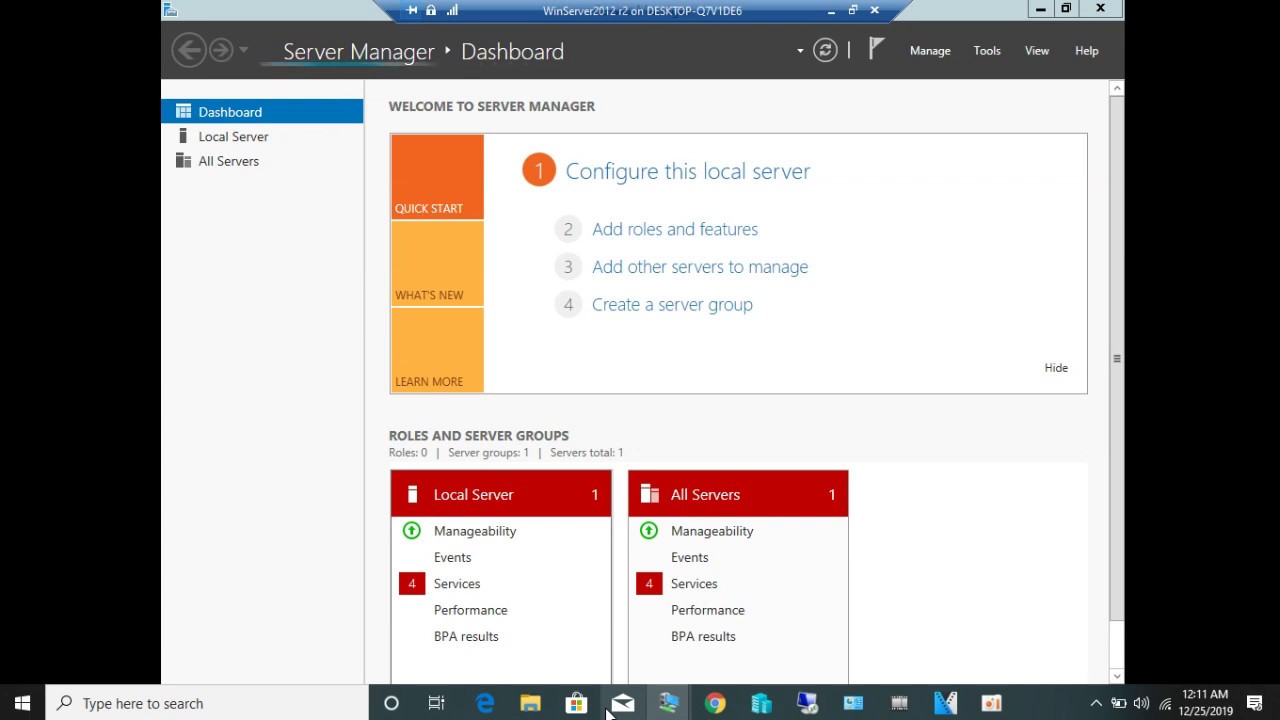Viewport: 1280px width, 720px height.
Task: Open Microsoft Store from taskbar
Action: click(x=577, y=703)
